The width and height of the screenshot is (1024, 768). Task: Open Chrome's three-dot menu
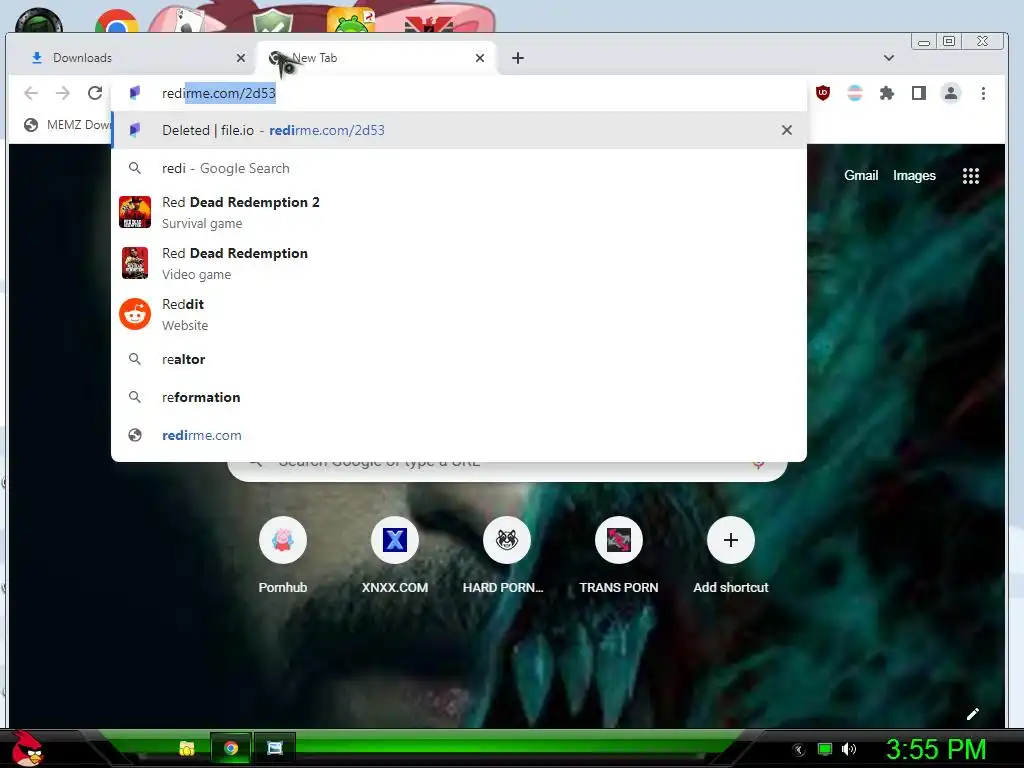point(983,93)
